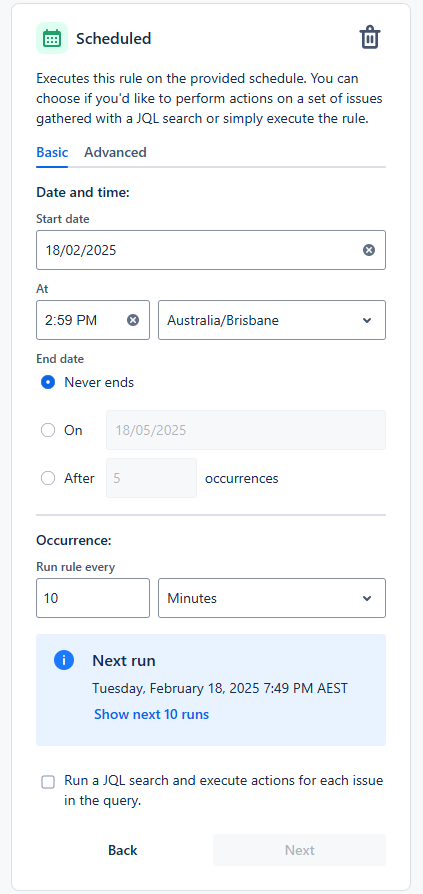Click the green Scheduled calendar icon
423x894 pixels.
pyautogui.click(x=52, y=38)
